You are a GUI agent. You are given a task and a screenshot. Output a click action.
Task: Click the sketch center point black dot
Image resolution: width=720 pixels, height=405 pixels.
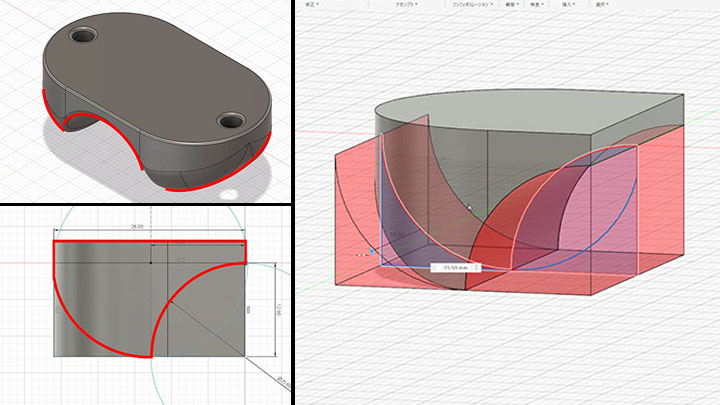pyautogui.click(x=150, y=261)
